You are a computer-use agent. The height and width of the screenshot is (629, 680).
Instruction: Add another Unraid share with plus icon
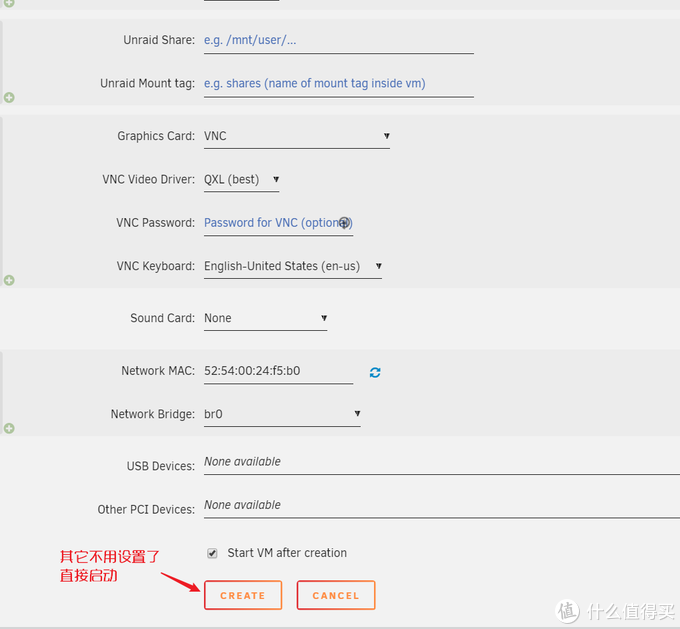(9, 98)
